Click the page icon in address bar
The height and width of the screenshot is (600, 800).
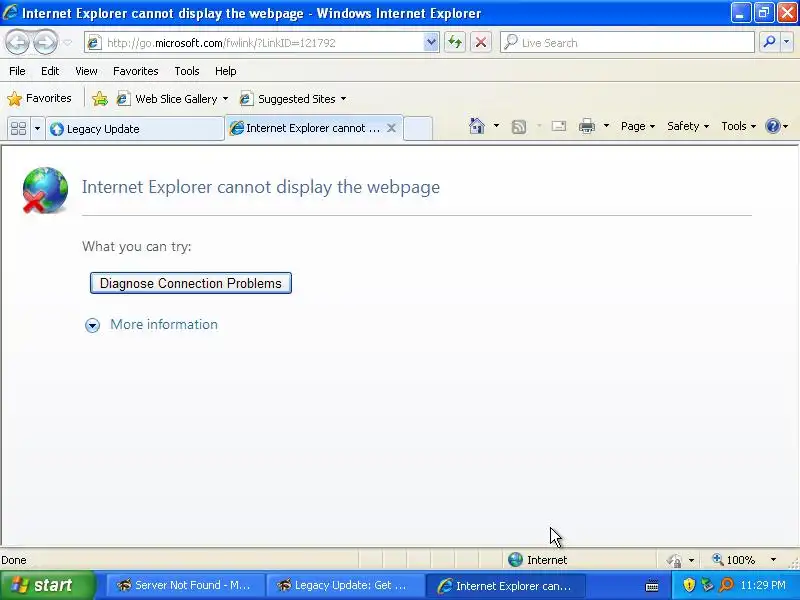(x=94, y=43)
